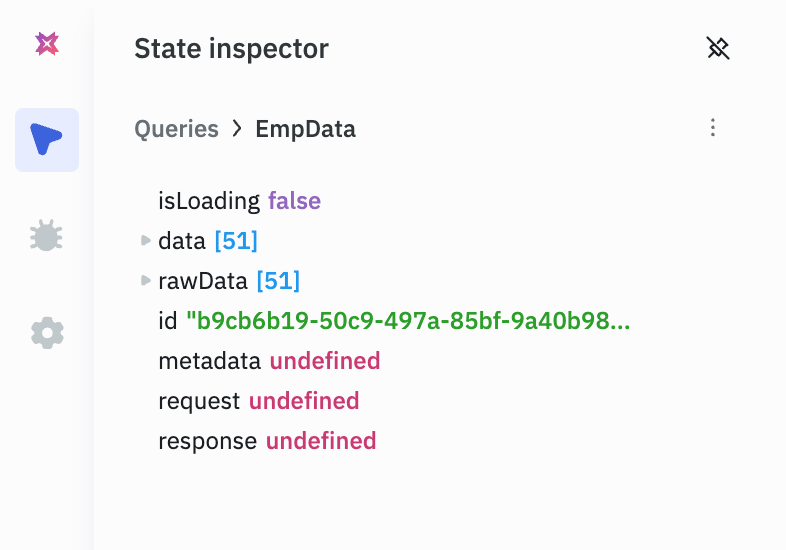Open the State inspector sidebar tab
Screen dimensions: 786x550
pos(47,139)
